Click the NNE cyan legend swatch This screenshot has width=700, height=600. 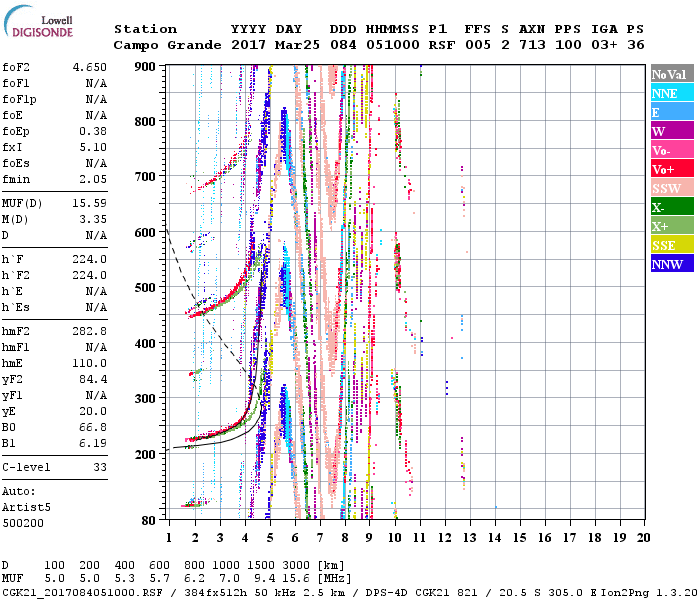click(671, 93)
